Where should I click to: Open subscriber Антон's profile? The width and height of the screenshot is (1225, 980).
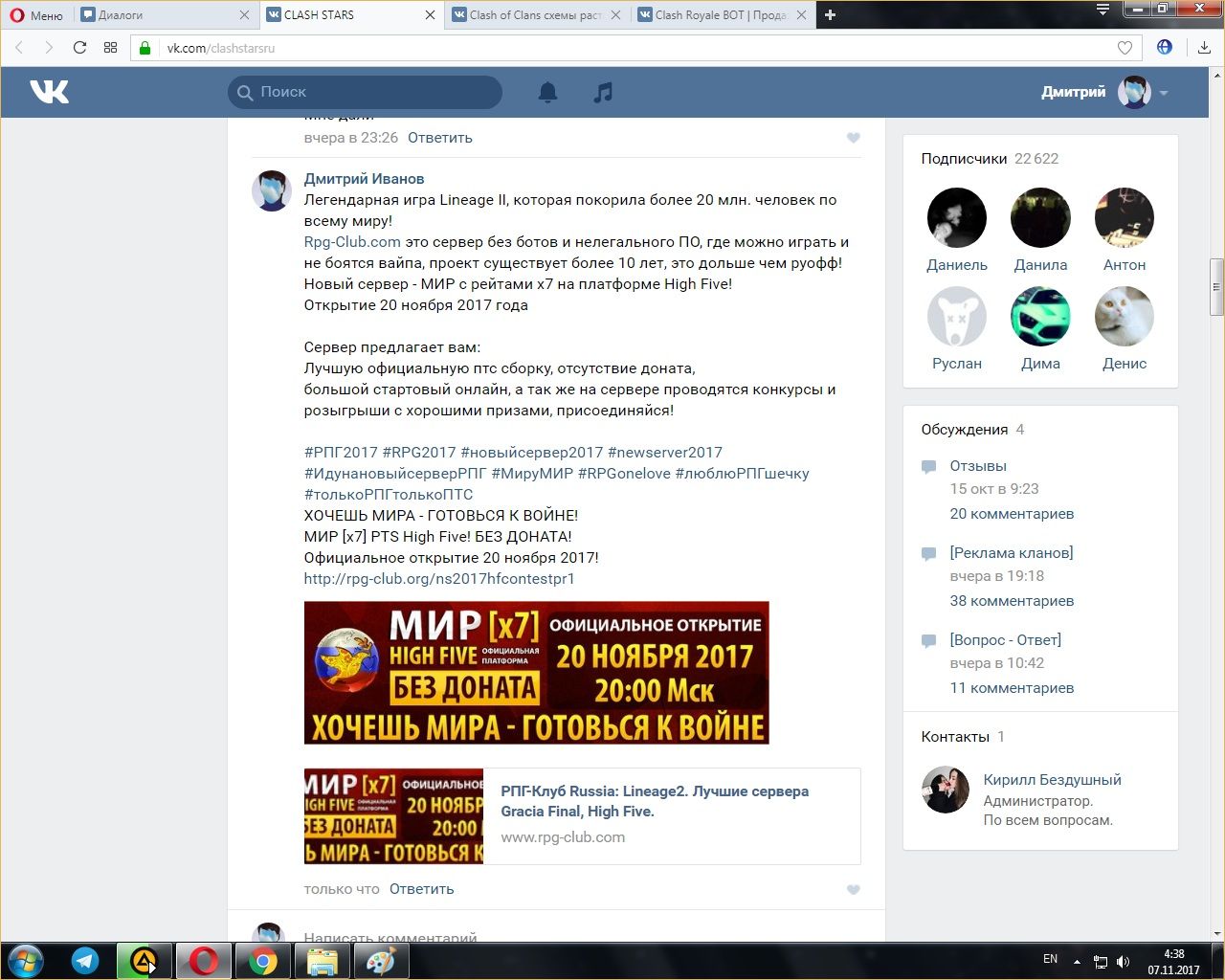1125,230
